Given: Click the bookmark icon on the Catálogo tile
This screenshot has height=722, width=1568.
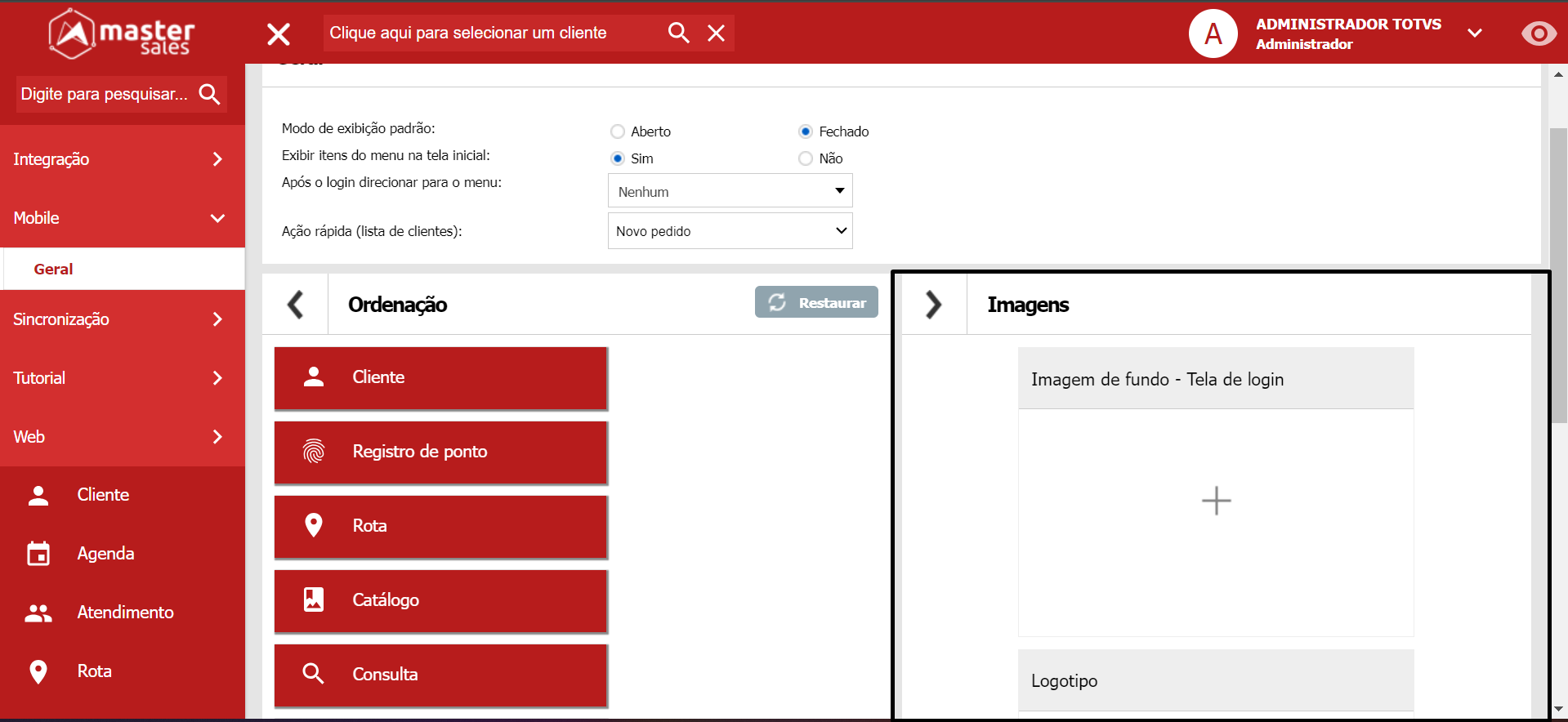Looking at the screenshot, I should pos(314,599).
